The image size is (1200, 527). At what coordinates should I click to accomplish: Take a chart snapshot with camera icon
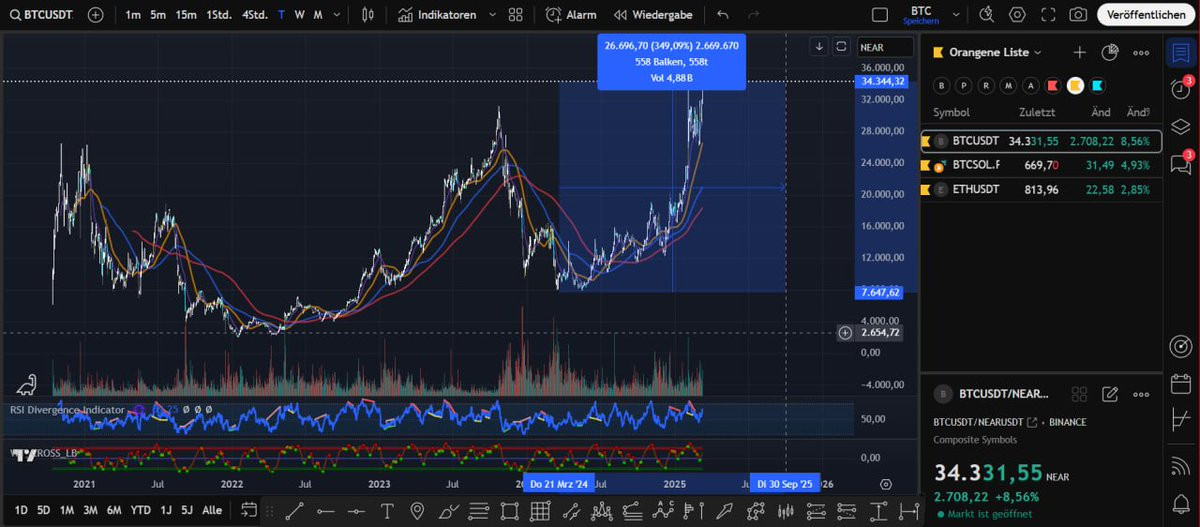(x=1078, y=15)
